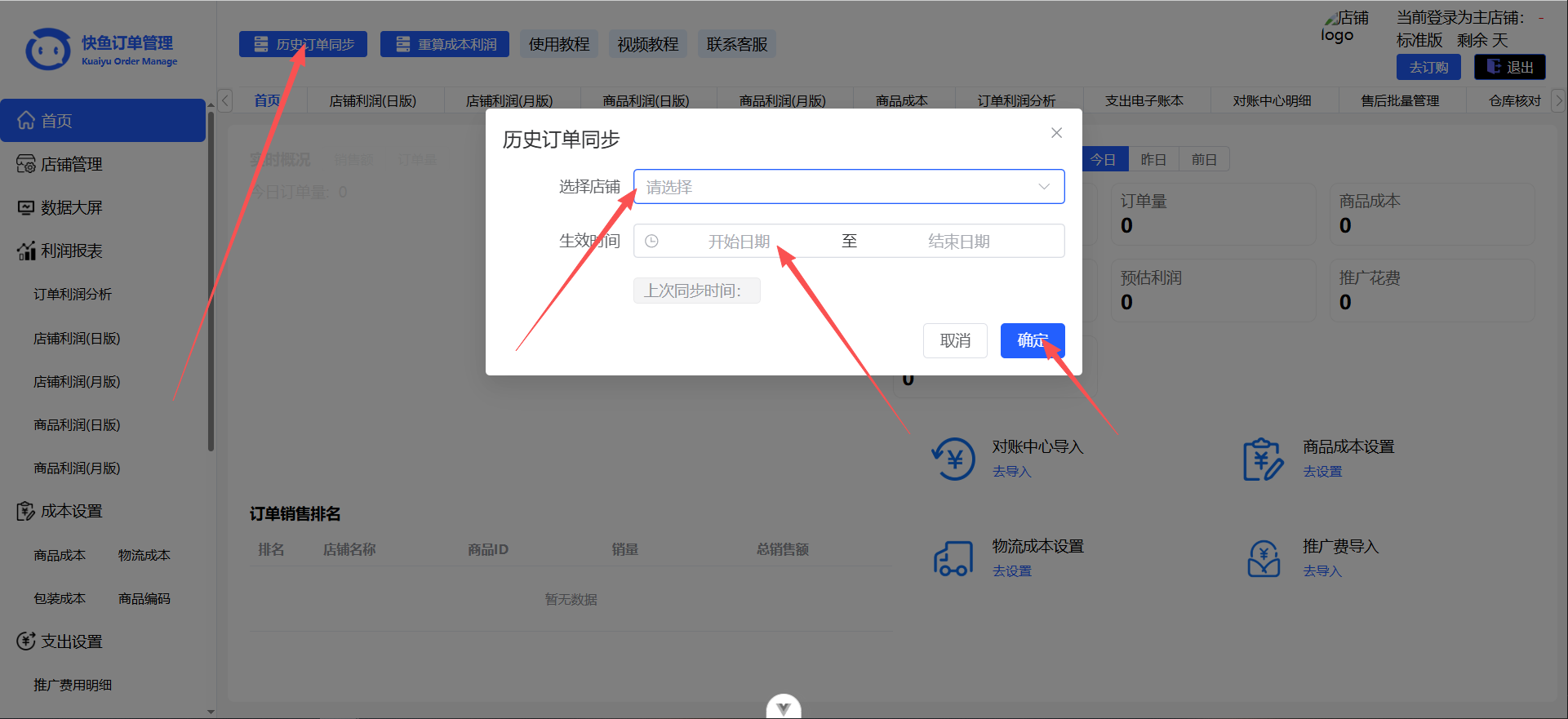
Task: Click the 数据大屏 screen icon
Action: [x=26, y=207]
